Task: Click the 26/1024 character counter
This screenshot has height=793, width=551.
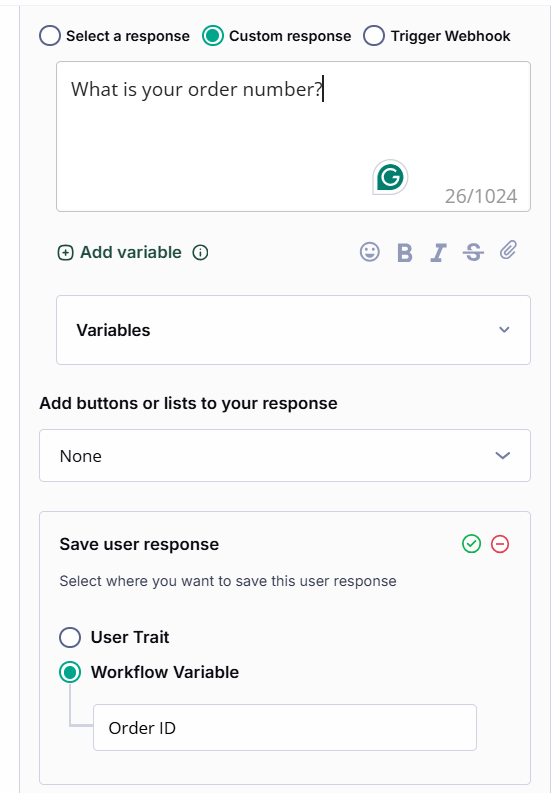Action: coord(481,196)
